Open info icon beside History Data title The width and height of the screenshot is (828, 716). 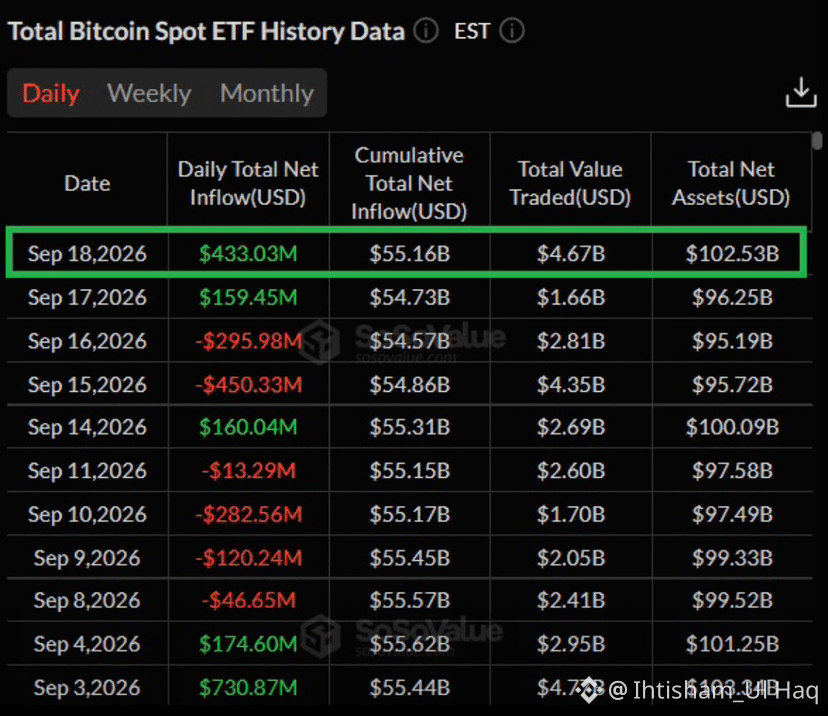pos(426,31)
